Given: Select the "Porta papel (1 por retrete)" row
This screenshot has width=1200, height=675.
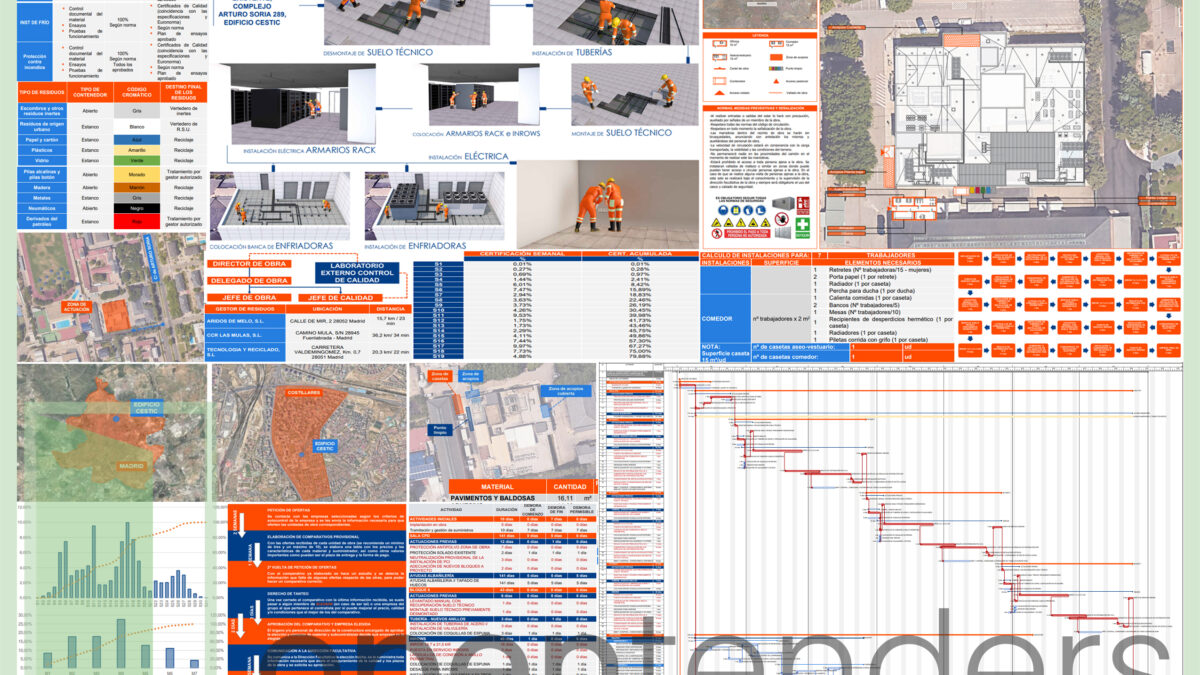Looking at the screenshot, I should [x=883, y=275].
